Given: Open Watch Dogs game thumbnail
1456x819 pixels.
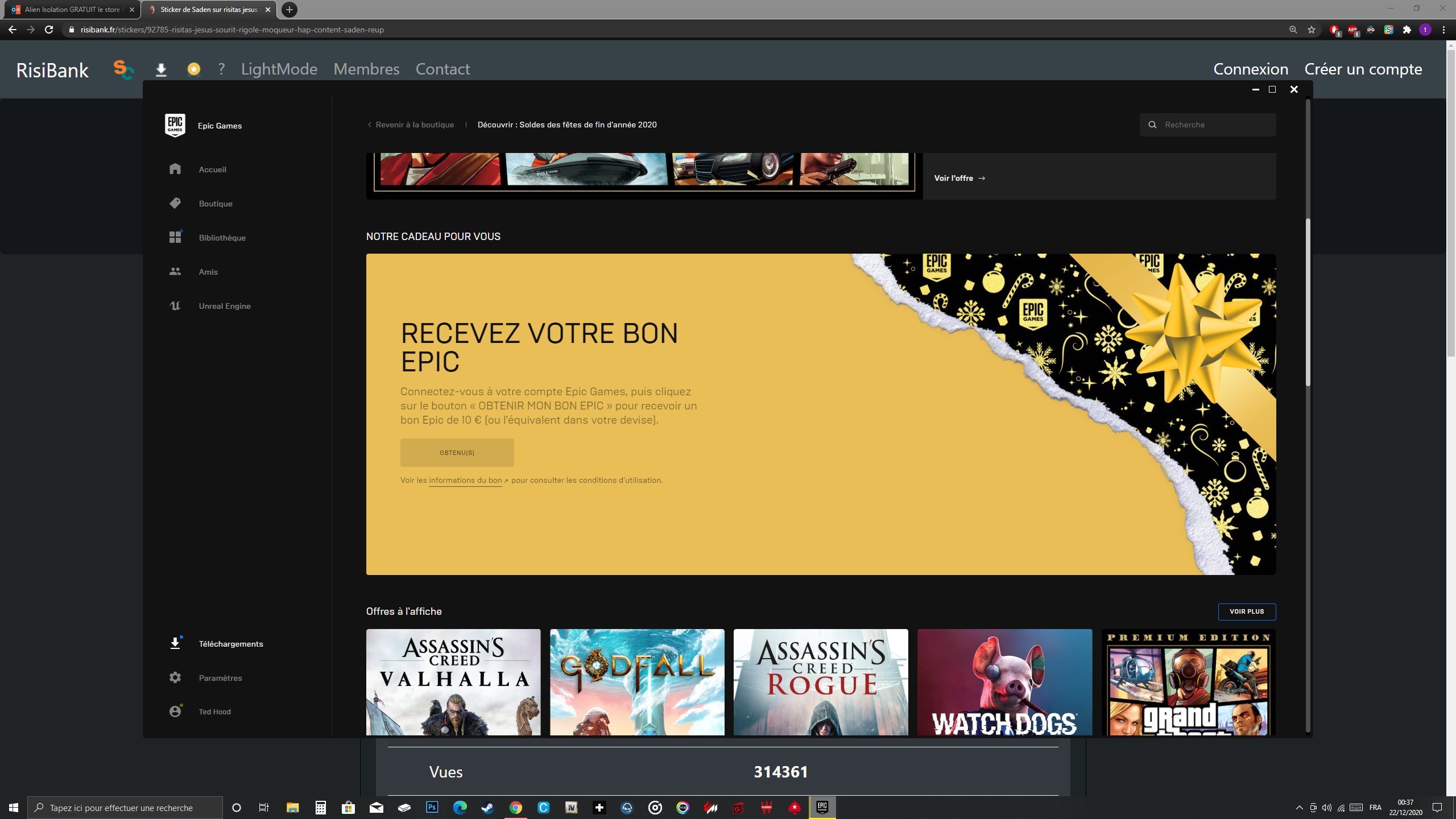Looking at the screenshot, I should pyautogui.click(x=1004, y=682).
